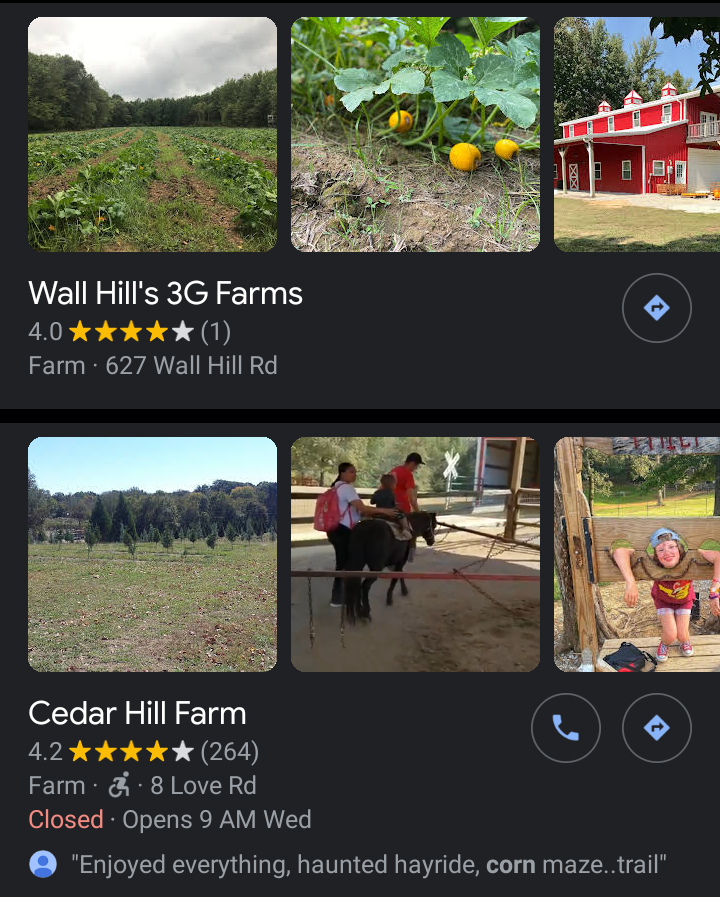The image size is (720, 897).
Task: Open the Christmas tree field photo
Action: (x=152, y=554)
